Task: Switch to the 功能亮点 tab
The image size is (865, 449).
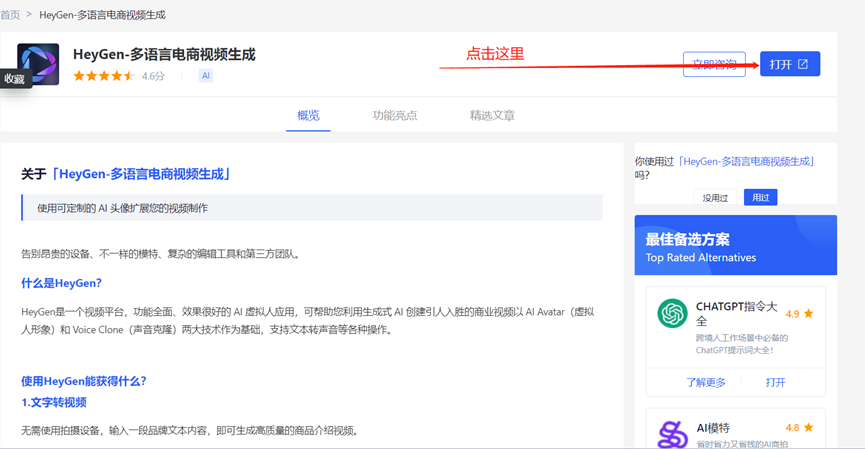Action: (x=395, y=115)
